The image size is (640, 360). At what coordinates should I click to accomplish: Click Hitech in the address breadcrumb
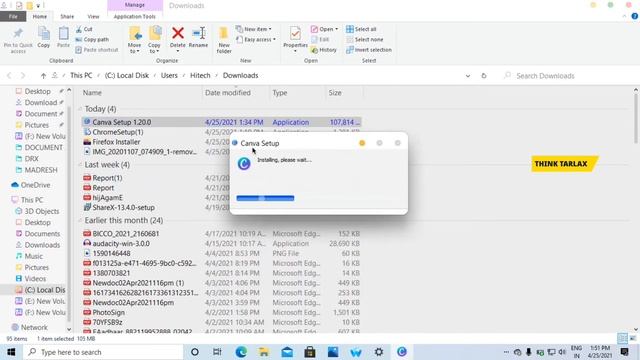(200, 76)
